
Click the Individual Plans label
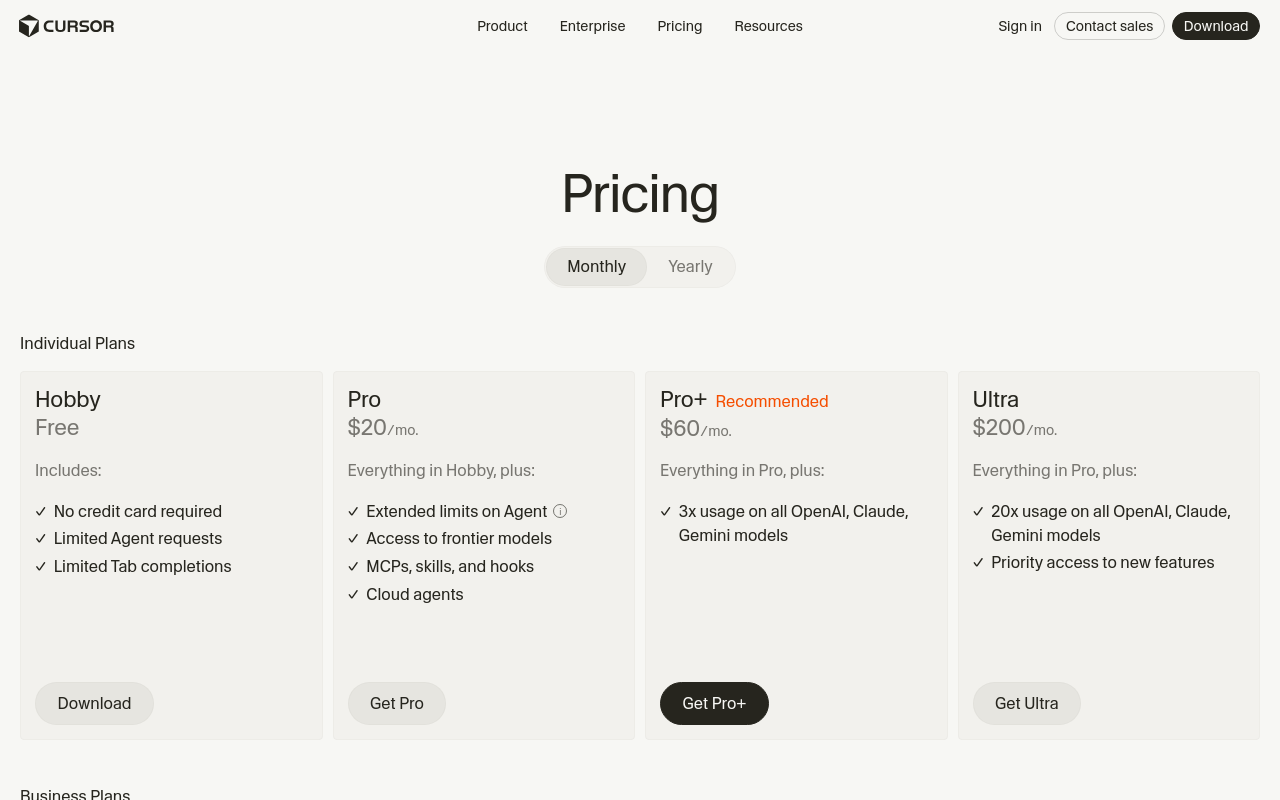point(77,343)
